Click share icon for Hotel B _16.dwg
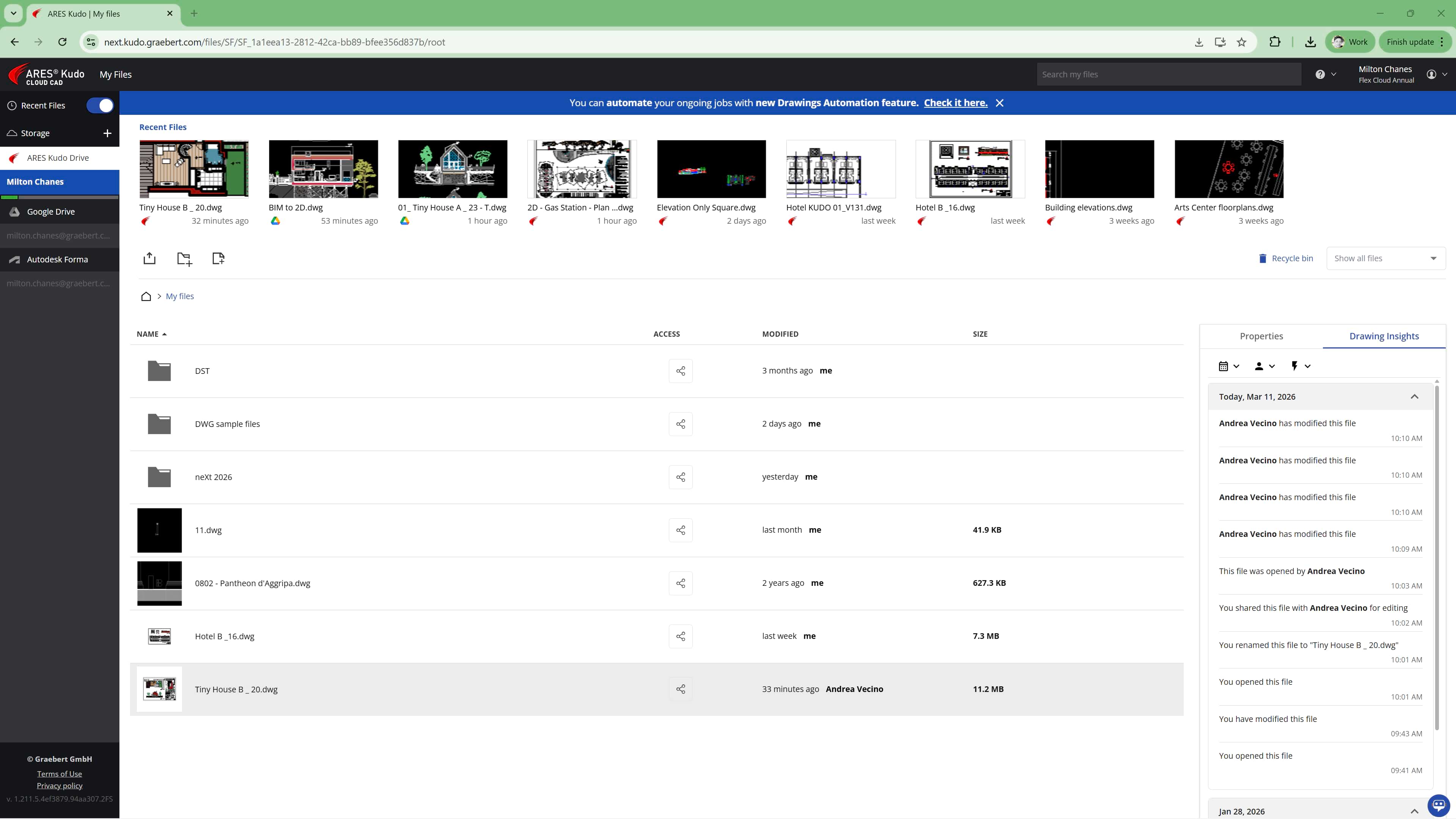 click(x=681, y=637)
